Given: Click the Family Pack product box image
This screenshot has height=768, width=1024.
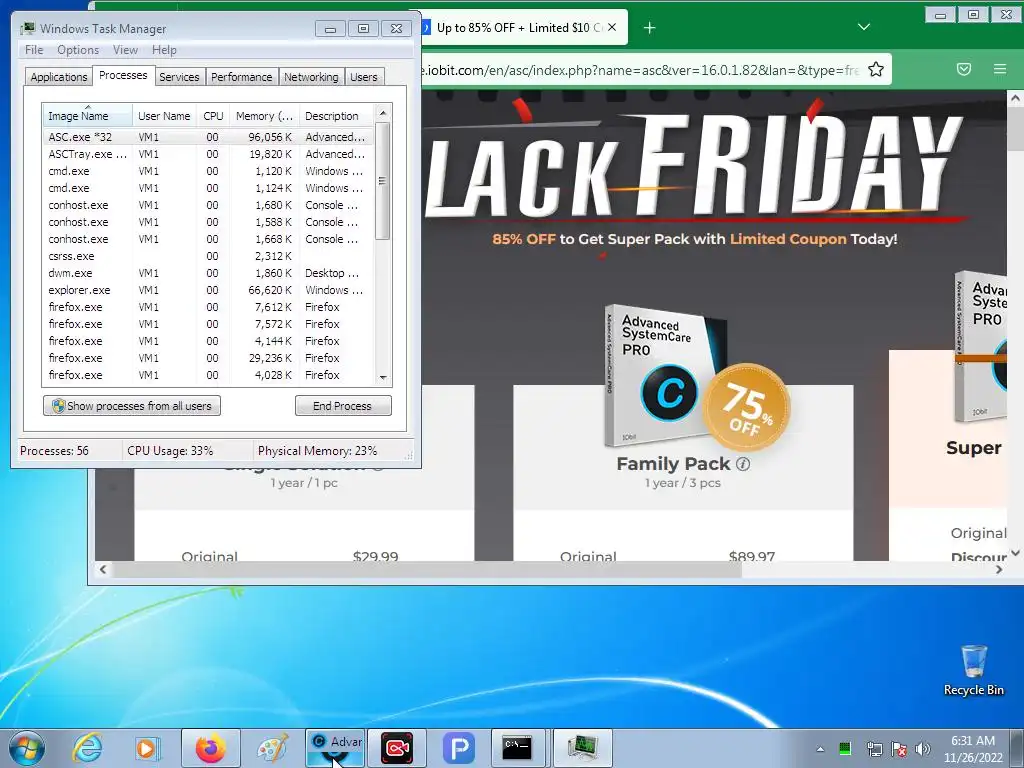Looking at the screenshot, I should [666, 376].
